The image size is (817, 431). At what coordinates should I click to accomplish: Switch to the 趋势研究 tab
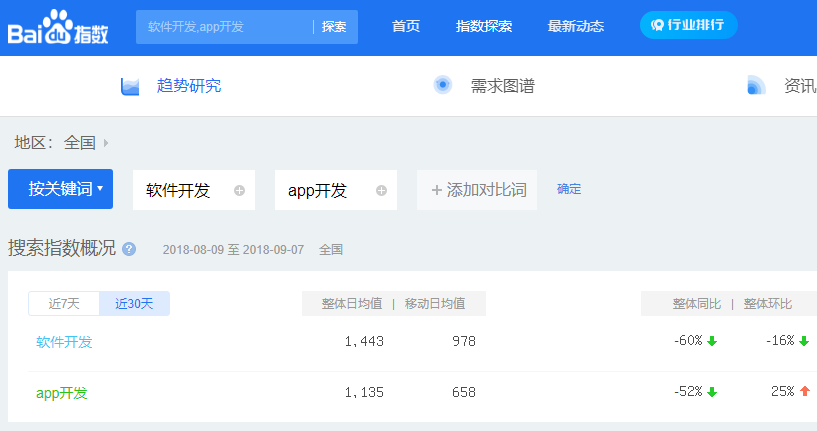189,86
